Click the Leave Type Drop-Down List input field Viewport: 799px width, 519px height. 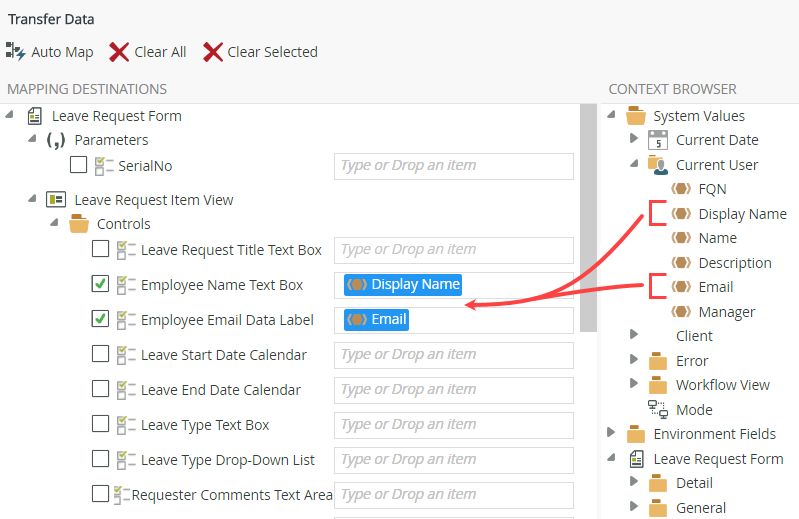point(454,460)
